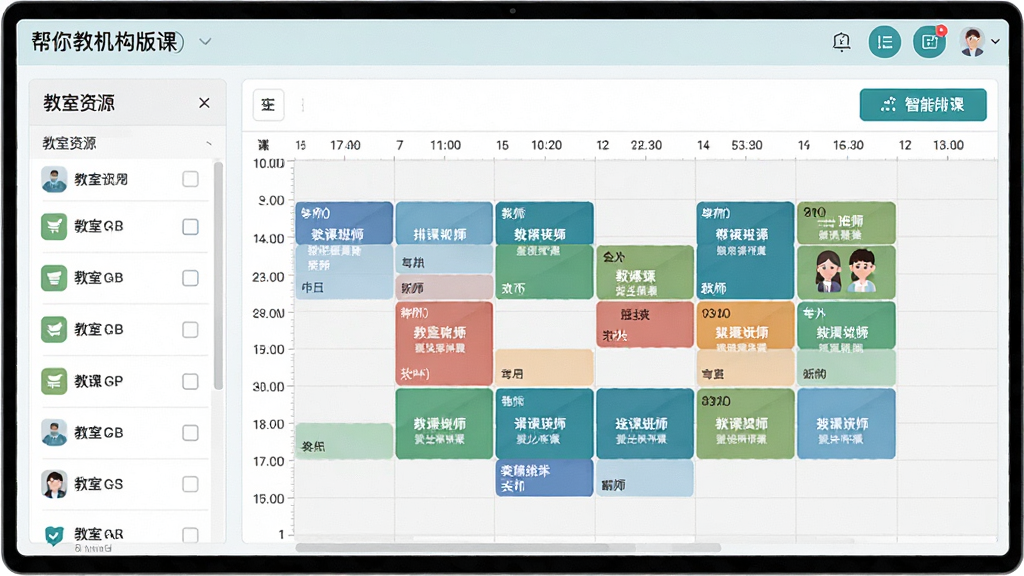The image size is (1024, 576).
Task: Click the 车 button above the timetable
Action: [x=268, y=104]
